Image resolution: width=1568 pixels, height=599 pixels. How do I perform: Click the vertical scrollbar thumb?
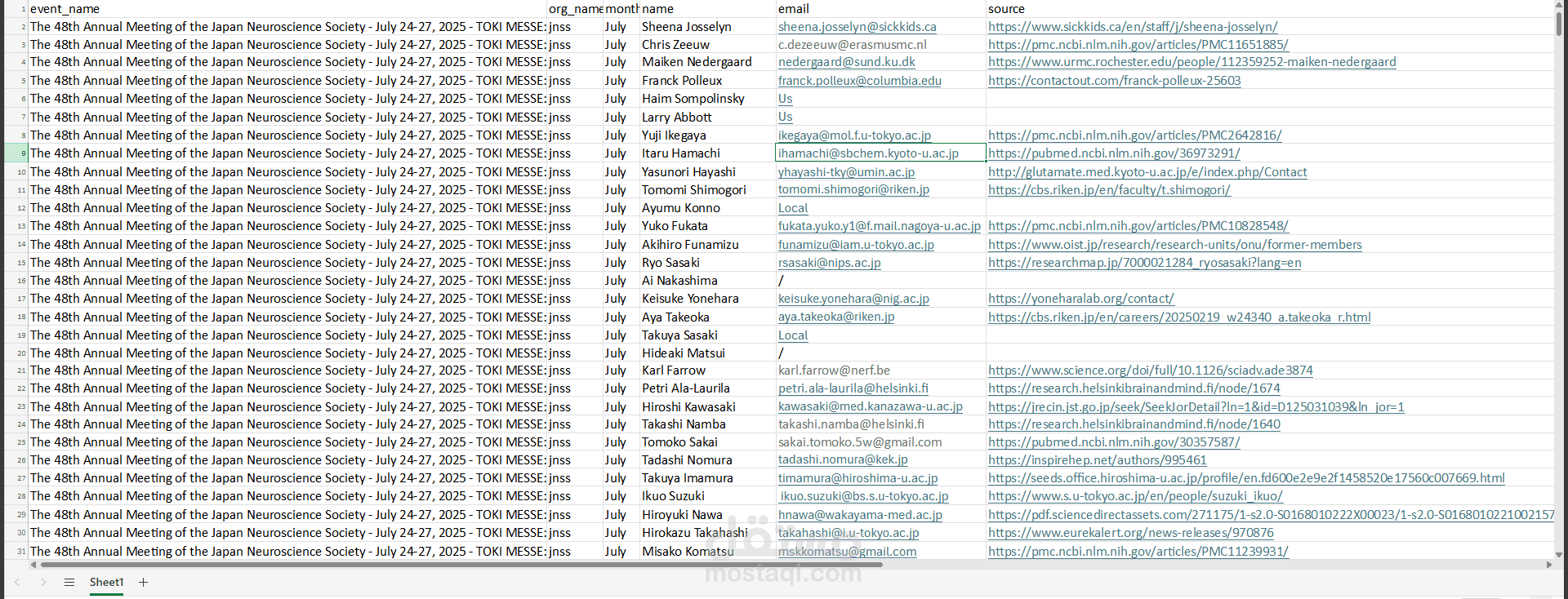coord(1559,24)
